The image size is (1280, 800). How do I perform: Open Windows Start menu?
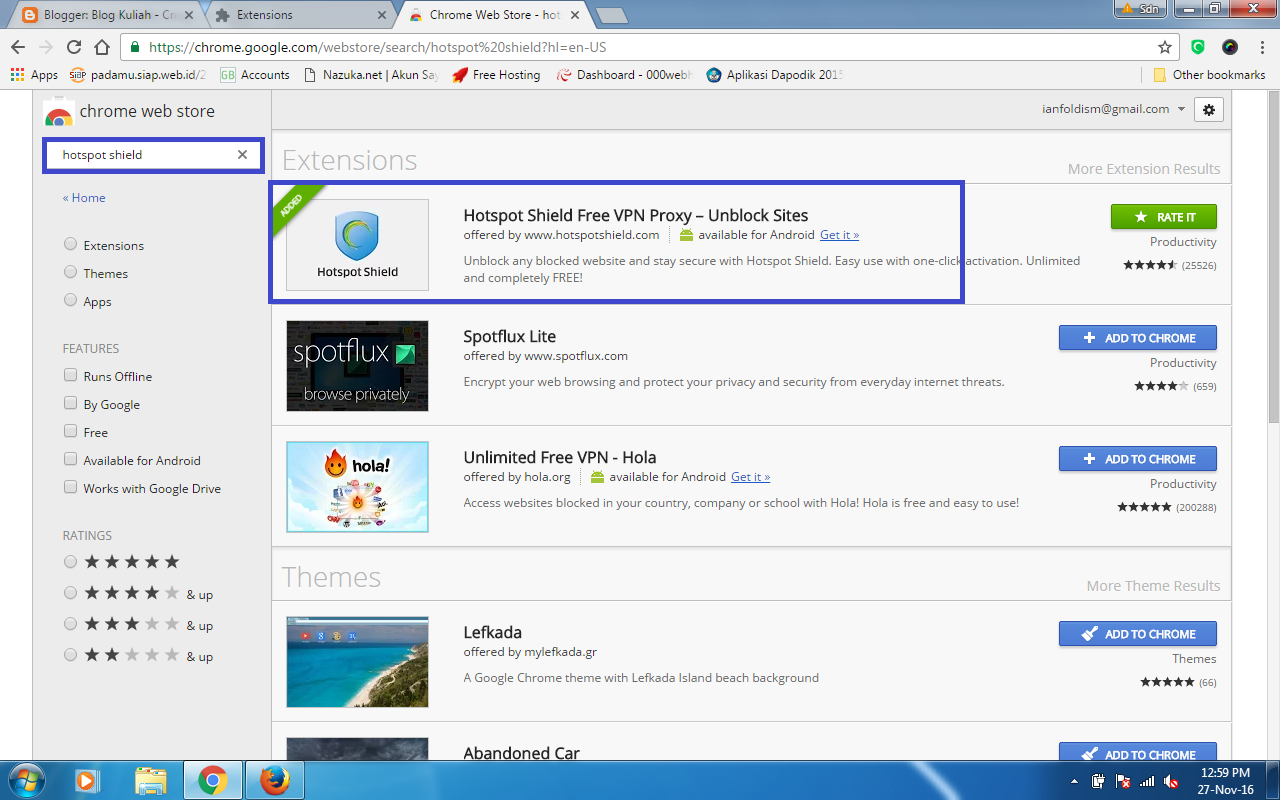point(27,779)
